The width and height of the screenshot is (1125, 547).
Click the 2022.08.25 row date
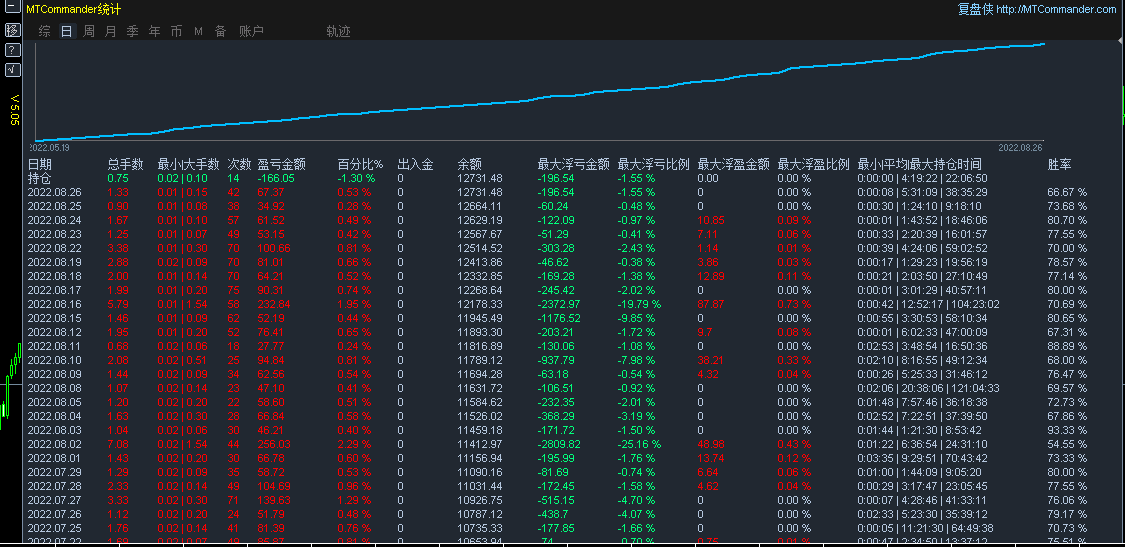56,206
